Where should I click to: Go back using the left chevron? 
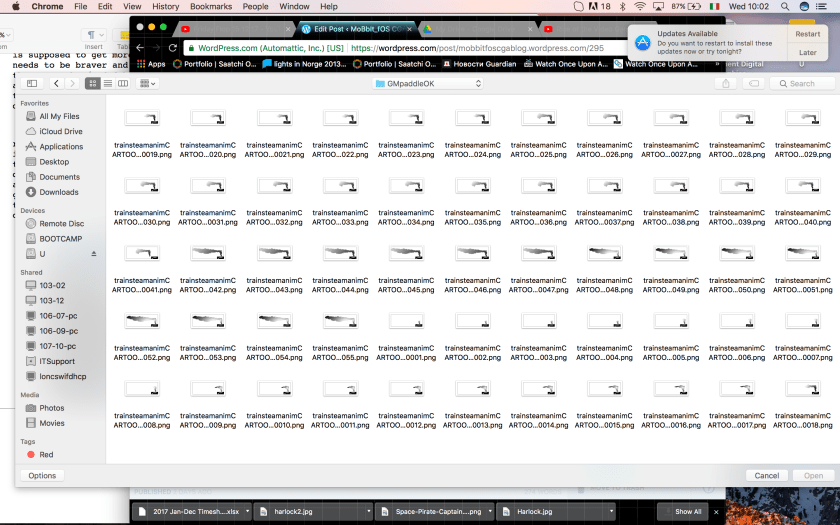[57, 83]
